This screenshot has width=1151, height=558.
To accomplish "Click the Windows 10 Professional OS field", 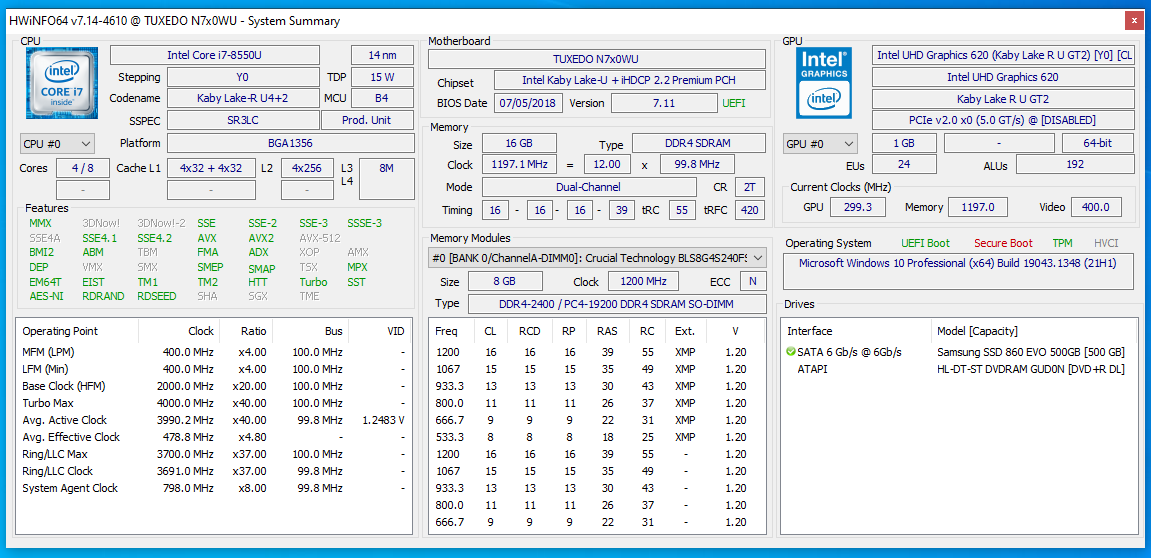I will point(957,263).
